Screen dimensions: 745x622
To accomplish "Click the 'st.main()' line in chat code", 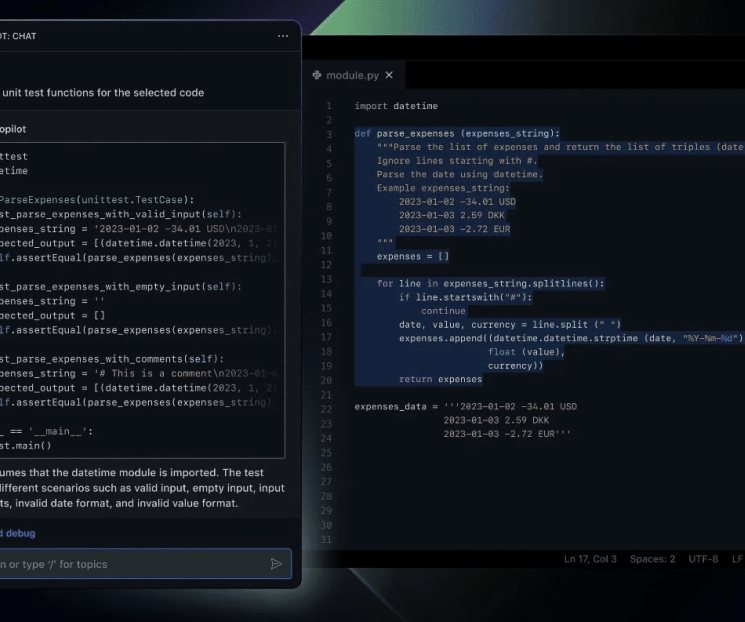I will click(x=26, y=446).
